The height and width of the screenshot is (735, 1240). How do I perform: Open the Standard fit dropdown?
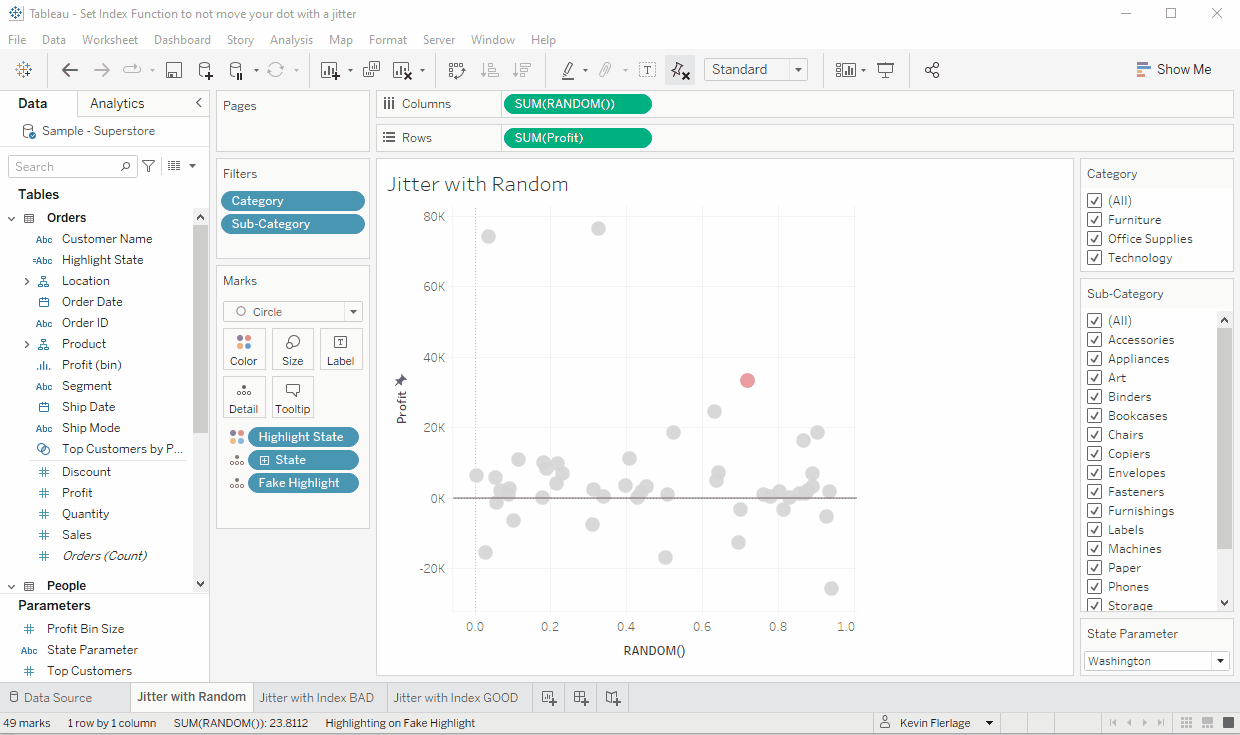point(756,69)
